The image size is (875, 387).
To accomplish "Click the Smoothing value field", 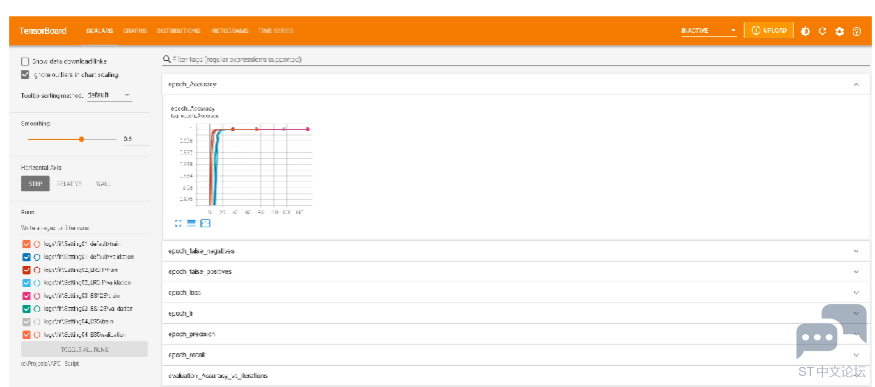I will tap(135, 139).
